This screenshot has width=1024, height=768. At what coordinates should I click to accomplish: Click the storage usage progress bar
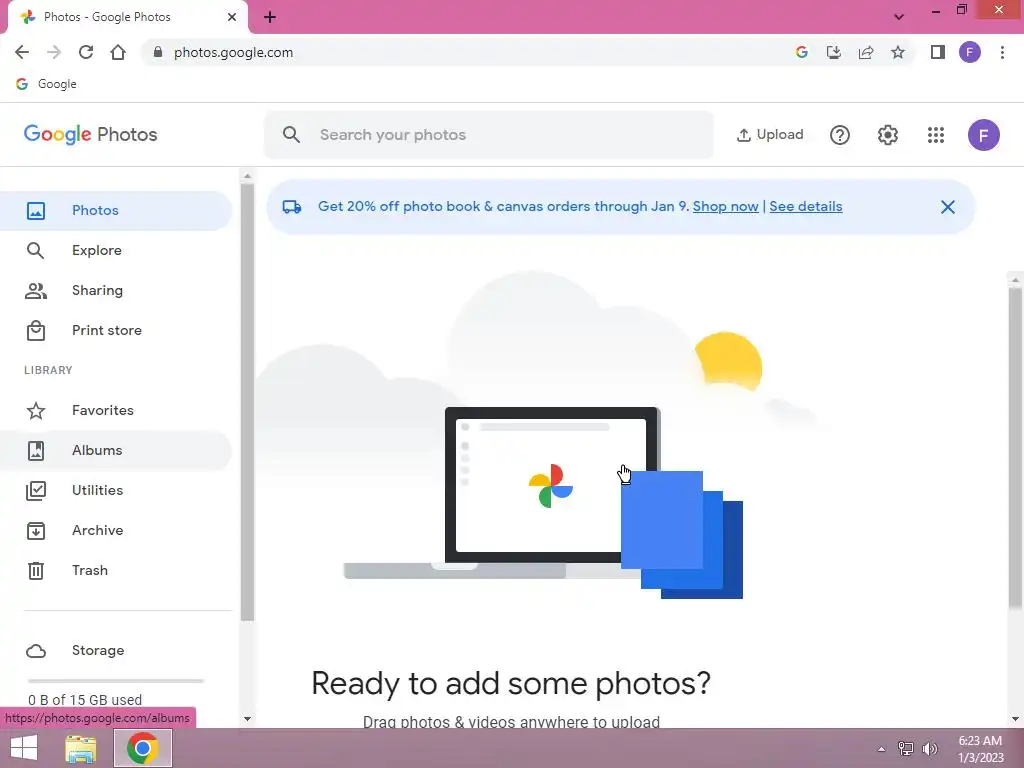click(116, 680)
